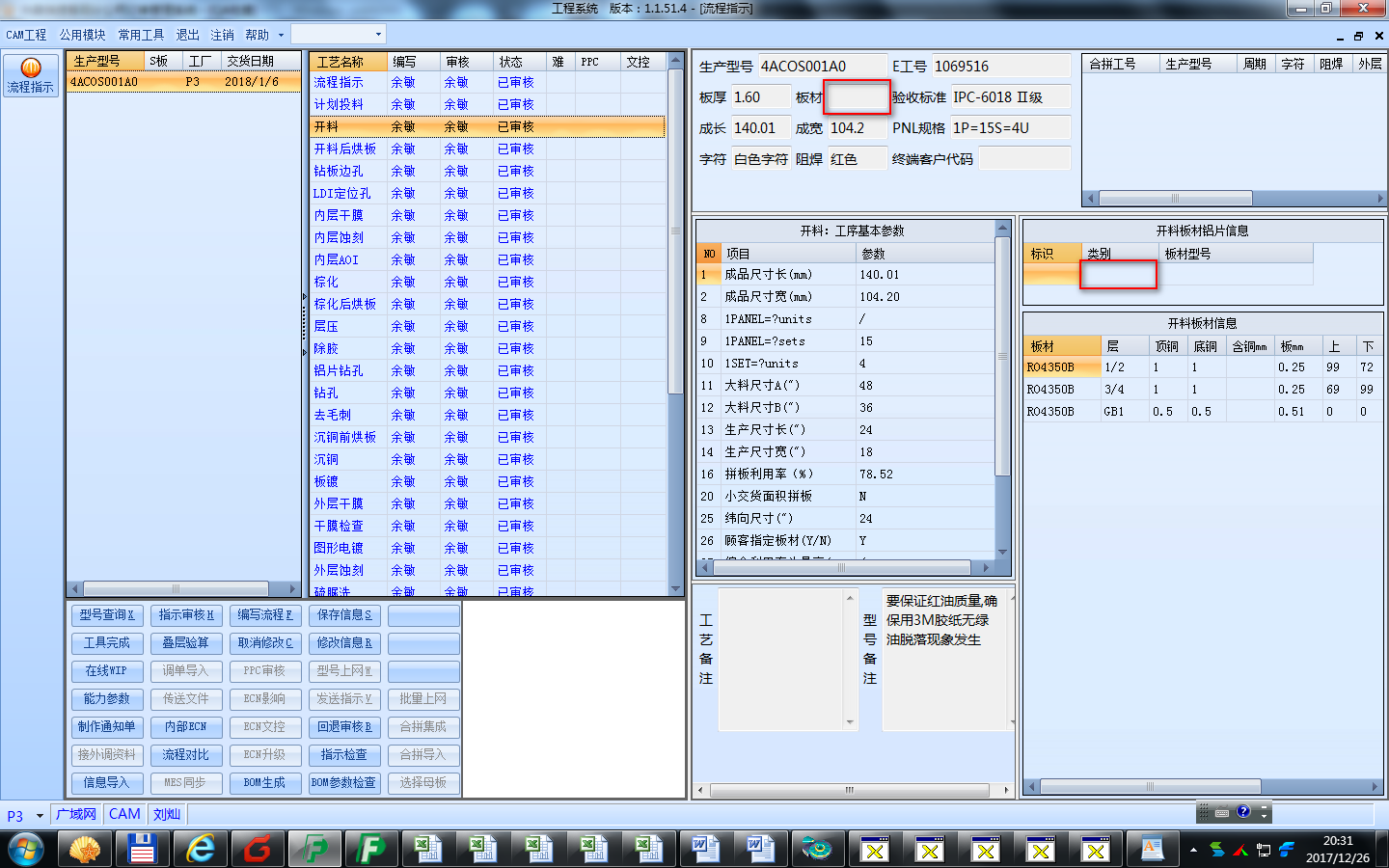Click the 编写流程 button

coord(265,614)
